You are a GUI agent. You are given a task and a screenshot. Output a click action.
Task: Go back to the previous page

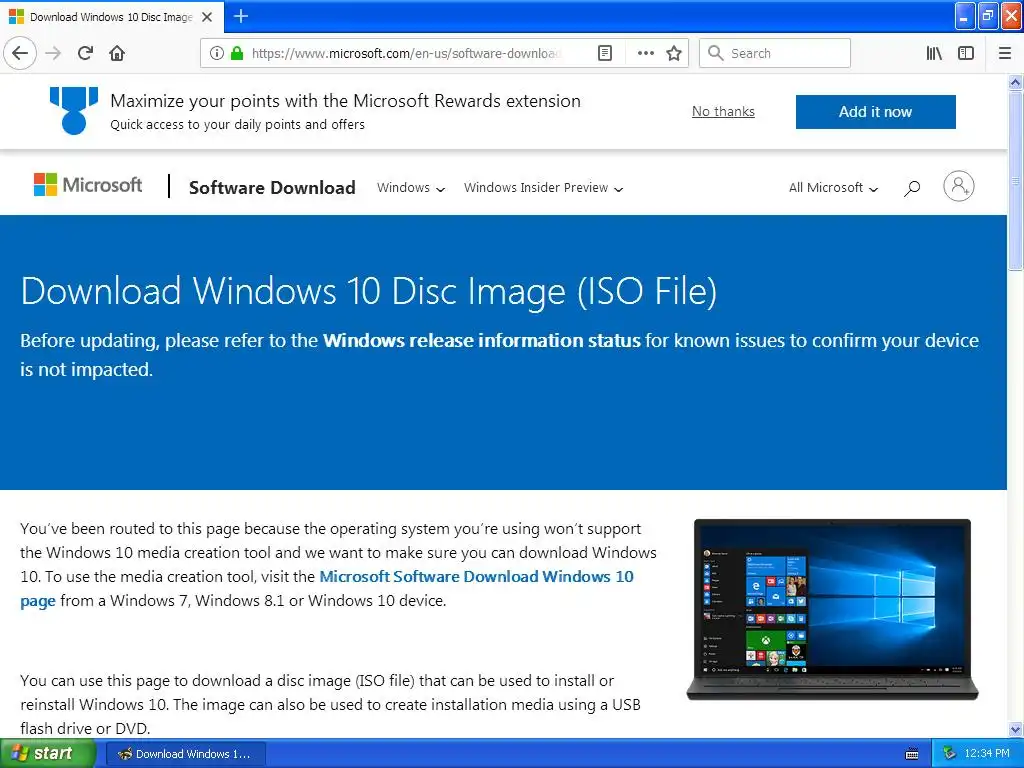point(20,53)
